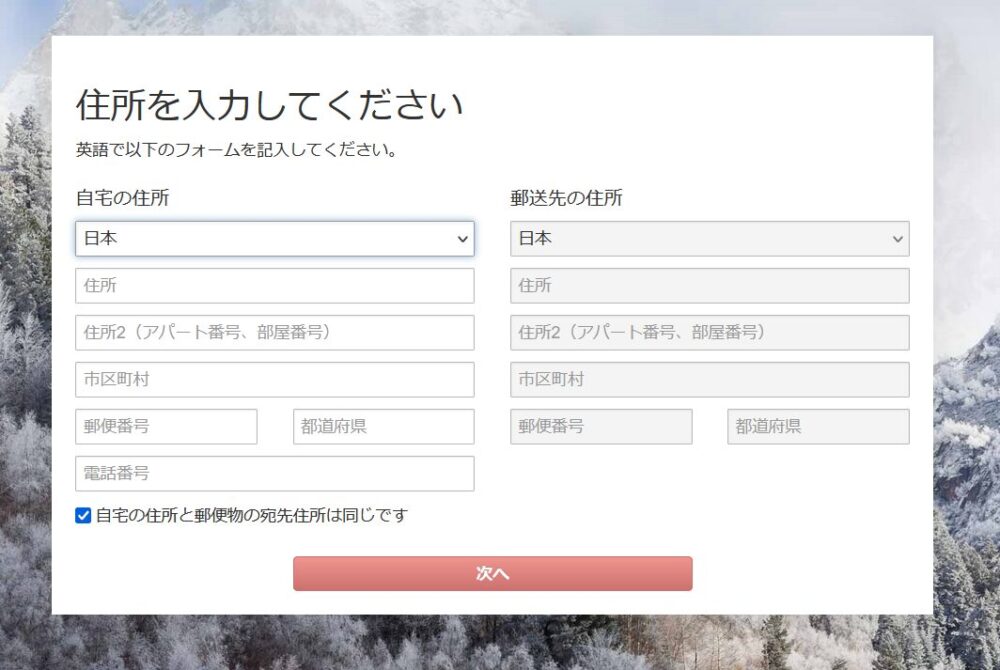Focus the home address 都道府県 field
The width and height of the screenshot is (1000, 670).
click(383, 427)
